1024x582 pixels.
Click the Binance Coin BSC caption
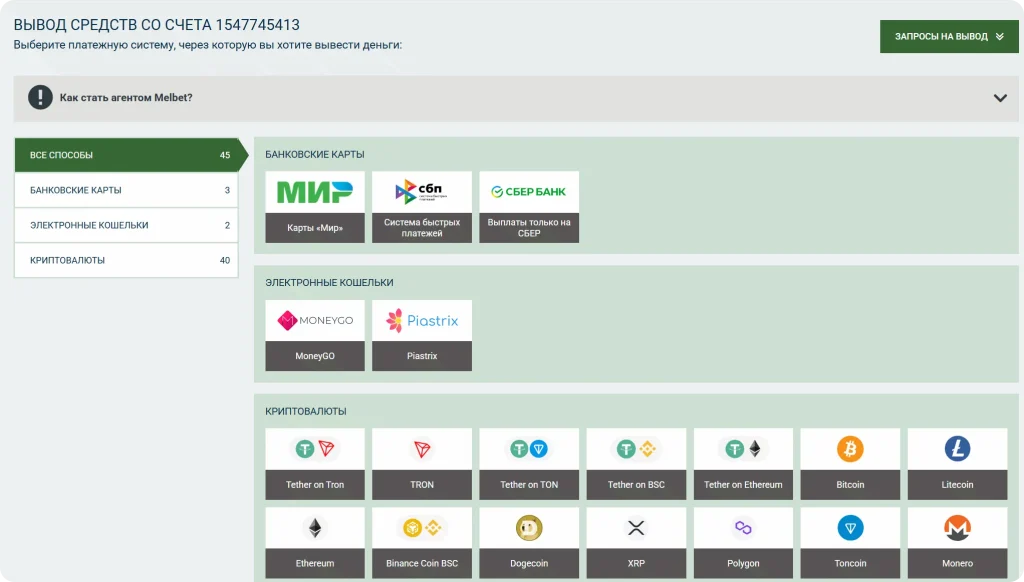coord(422,563)
